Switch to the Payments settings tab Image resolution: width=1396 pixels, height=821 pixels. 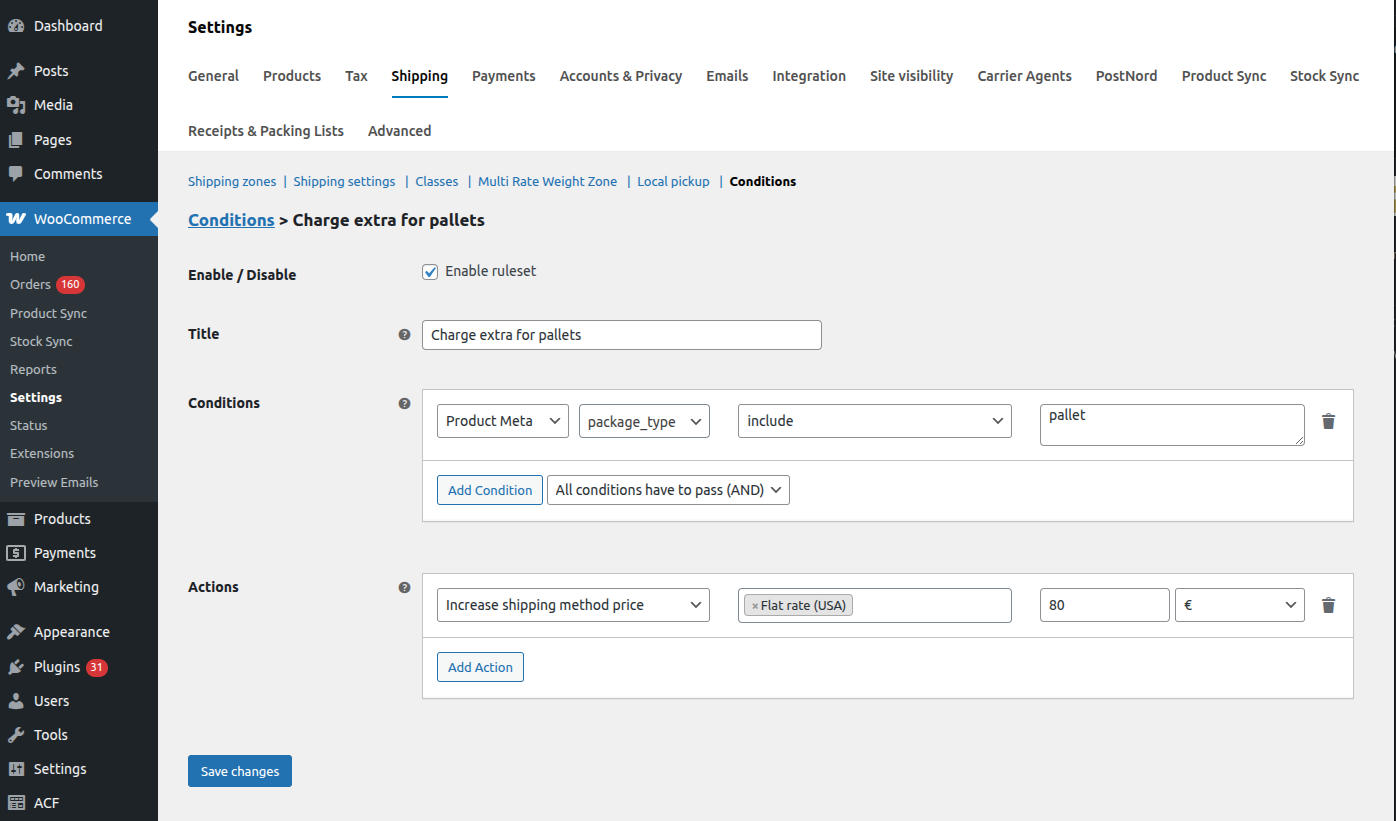point(503,76)
